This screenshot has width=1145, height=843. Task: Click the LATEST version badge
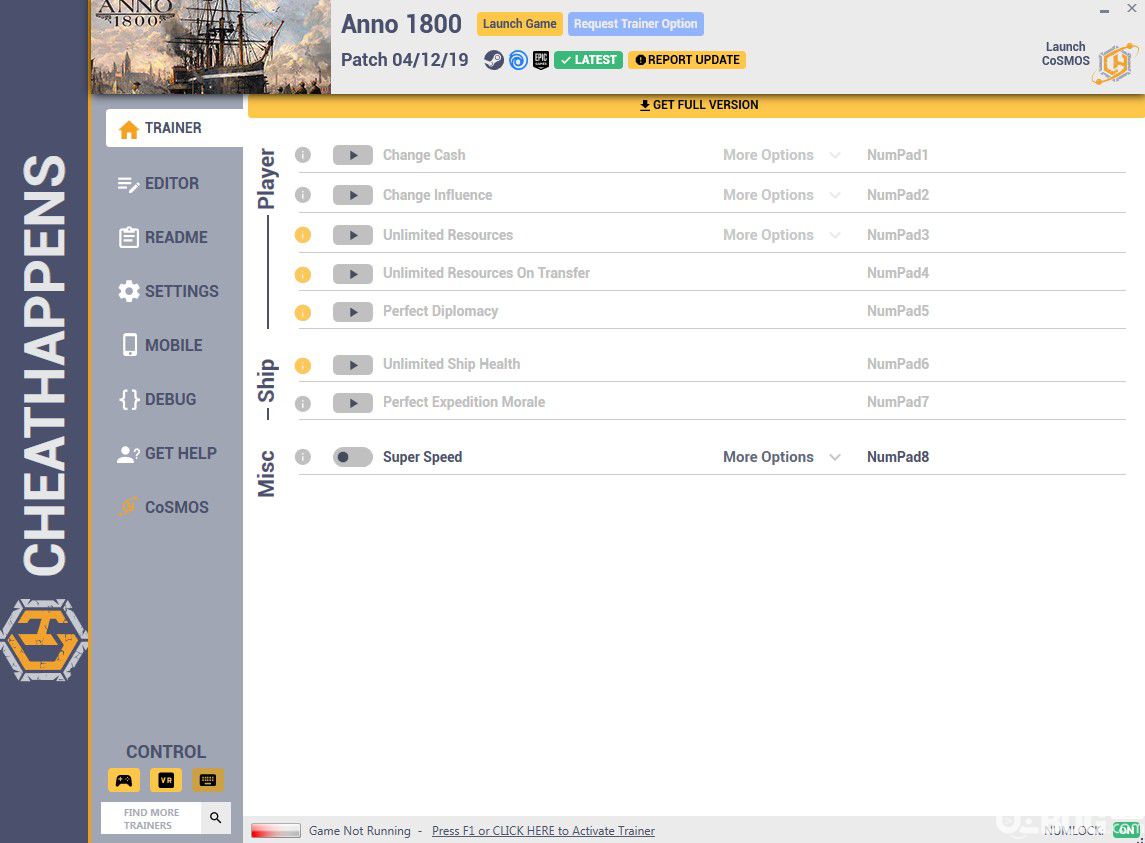click(588, 60)
